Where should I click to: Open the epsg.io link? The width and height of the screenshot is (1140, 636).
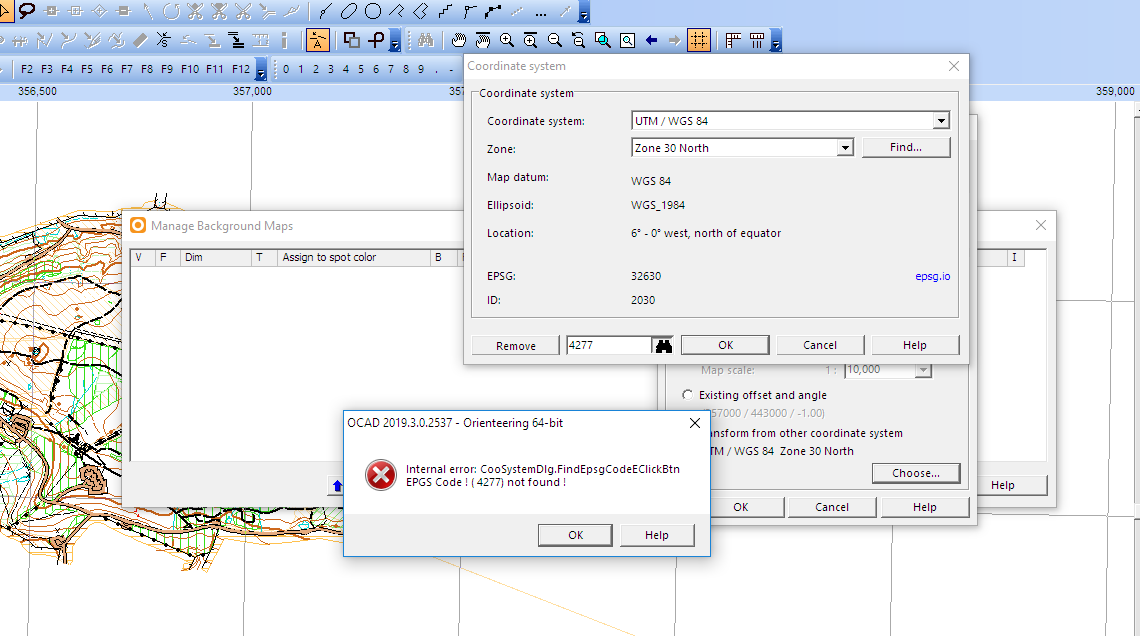click(x=932, y=276)
